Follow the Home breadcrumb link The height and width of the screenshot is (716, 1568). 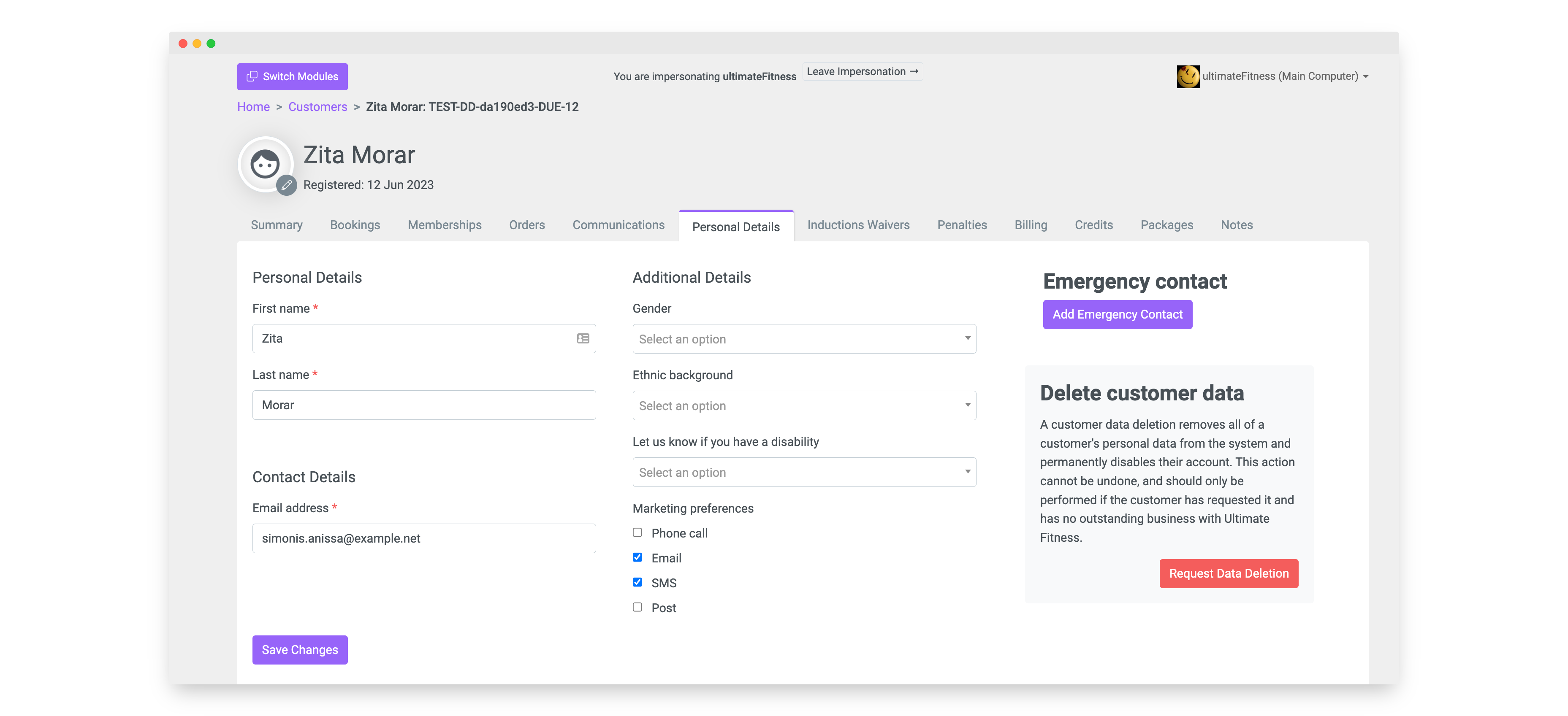pyautogui.click(x=253, y=107)
